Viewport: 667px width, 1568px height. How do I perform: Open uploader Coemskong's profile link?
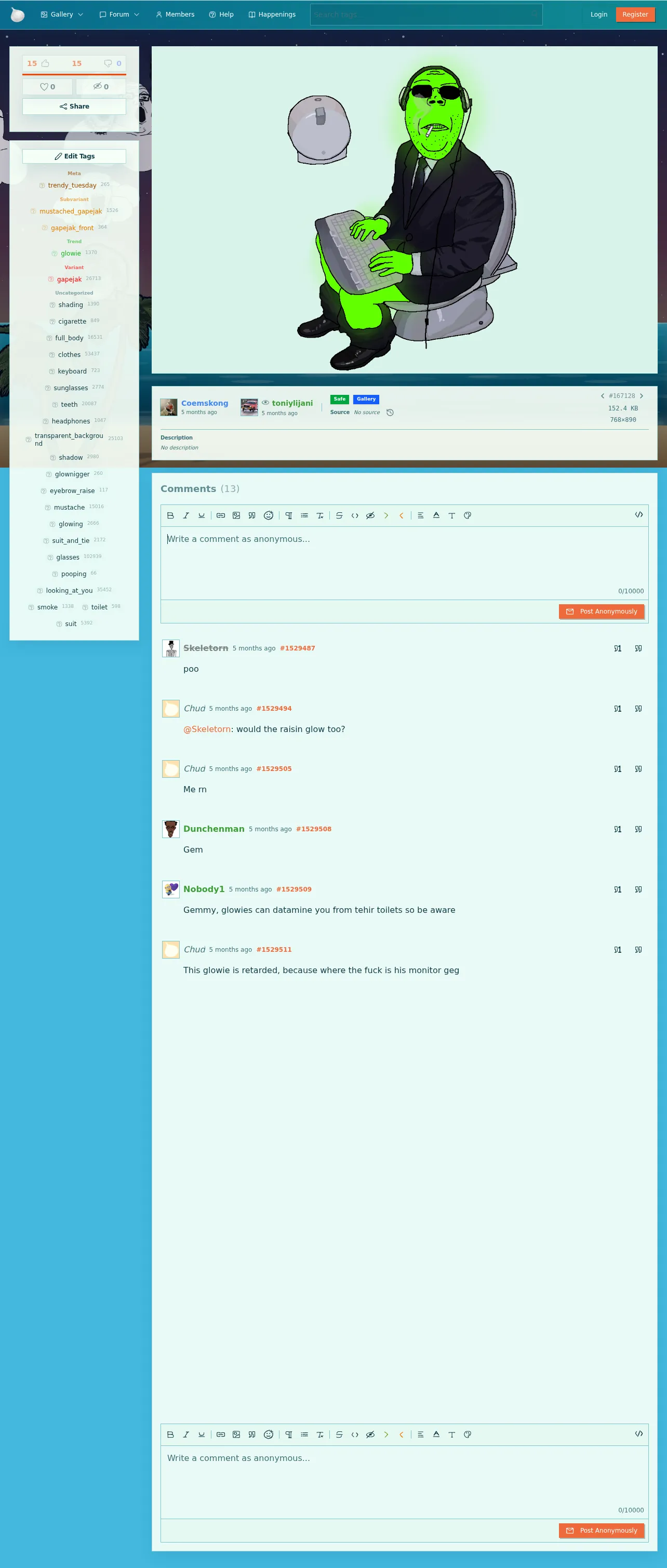(x=205, y=403)
